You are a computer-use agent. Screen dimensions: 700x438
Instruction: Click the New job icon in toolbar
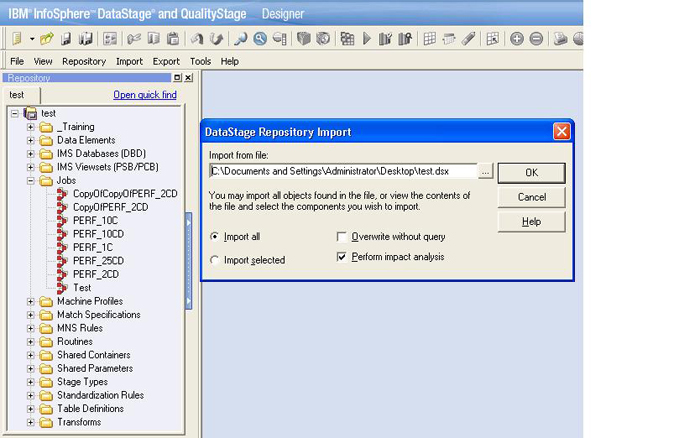[17, 39]
